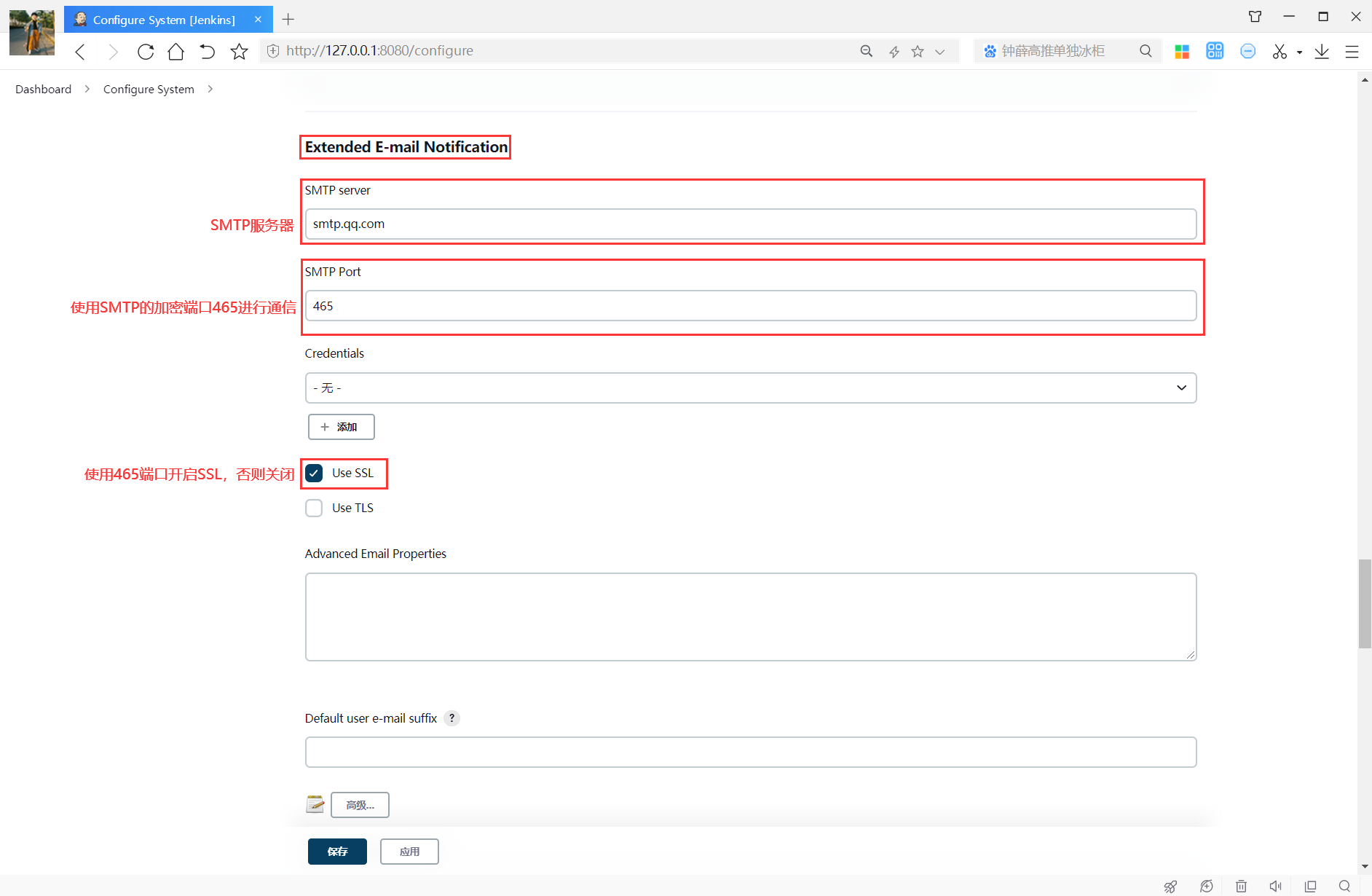
Task: Click the favorite star inside address bar
Action: tap(918, 51)
